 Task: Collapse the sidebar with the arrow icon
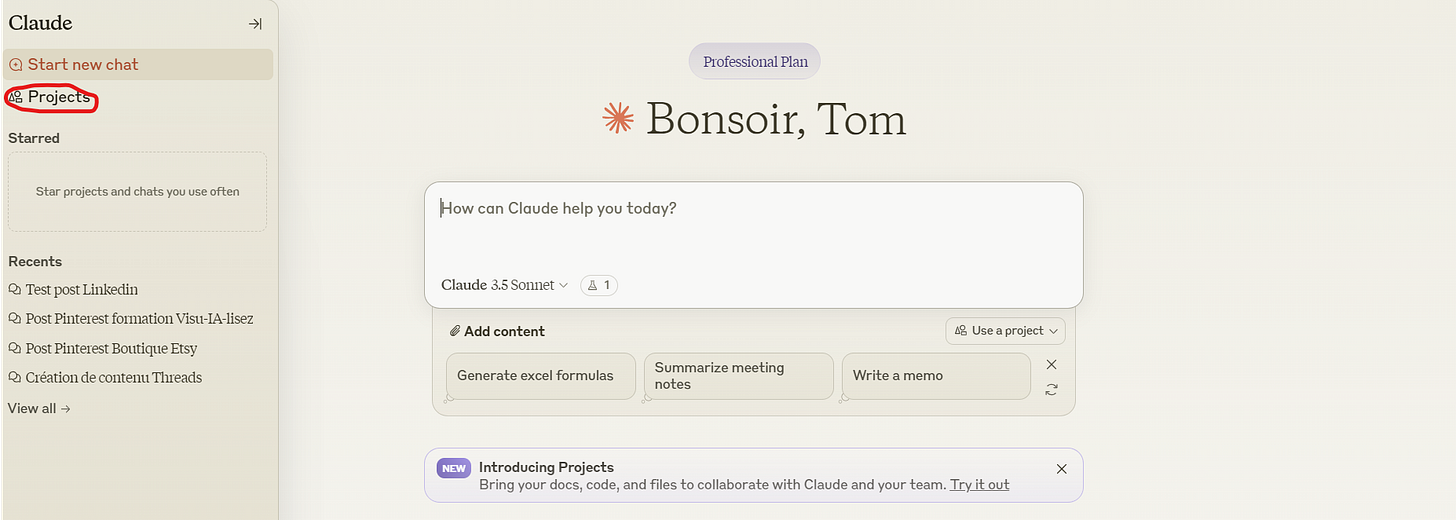pyautogui.click(x=255, y=24)
